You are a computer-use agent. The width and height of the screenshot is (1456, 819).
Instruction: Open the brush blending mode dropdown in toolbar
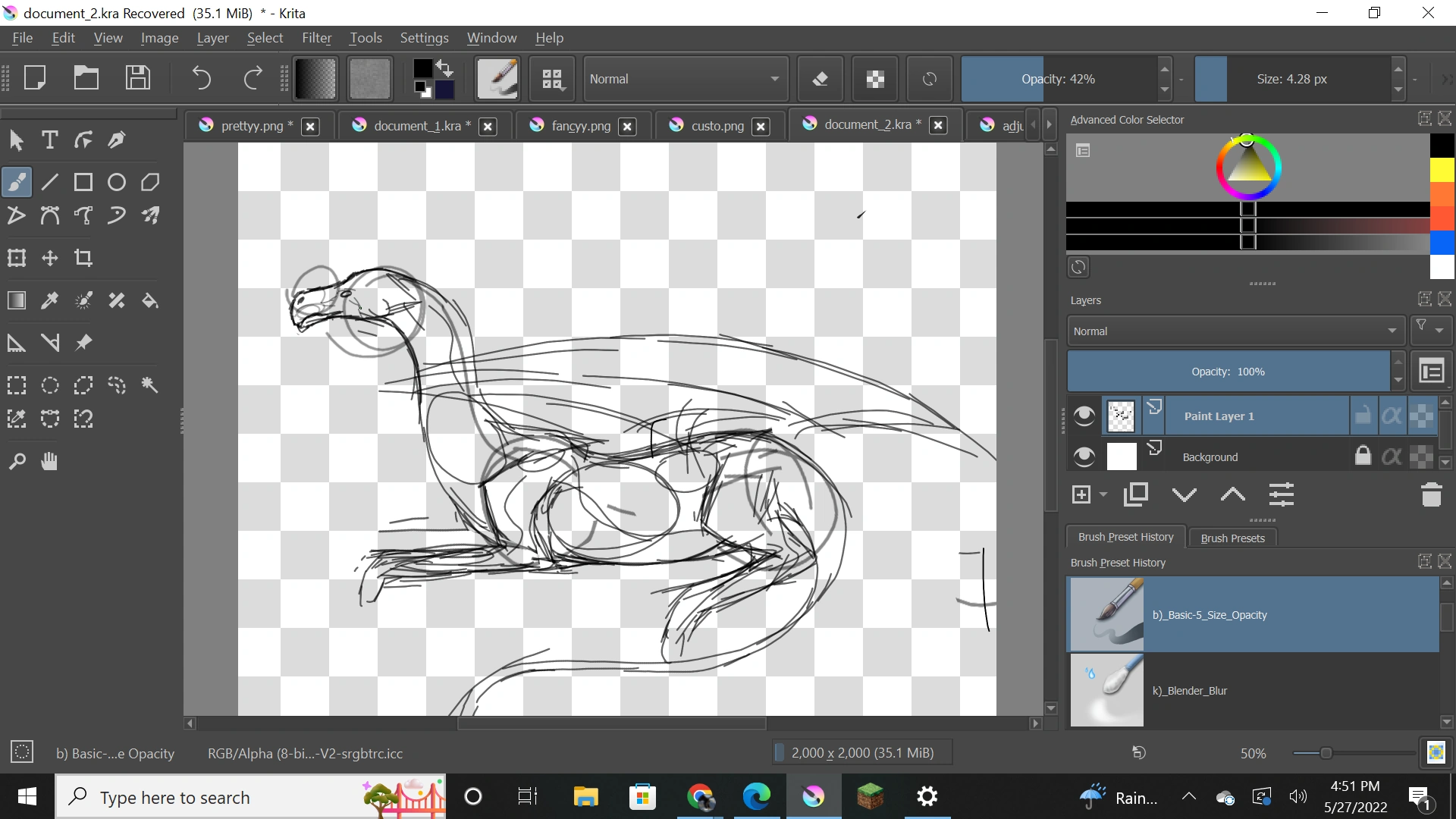pos(686,78)
